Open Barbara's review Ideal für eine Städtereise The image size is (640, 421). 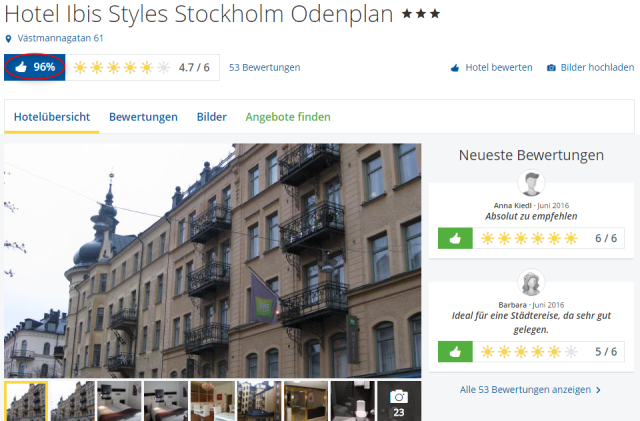coord(531,322)
